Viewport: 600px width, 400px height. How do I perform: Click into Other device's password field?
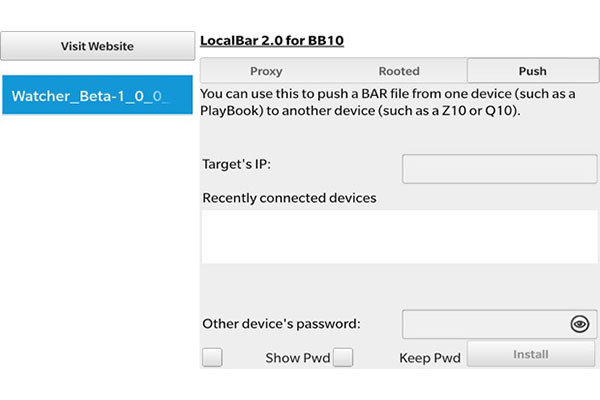500,324
